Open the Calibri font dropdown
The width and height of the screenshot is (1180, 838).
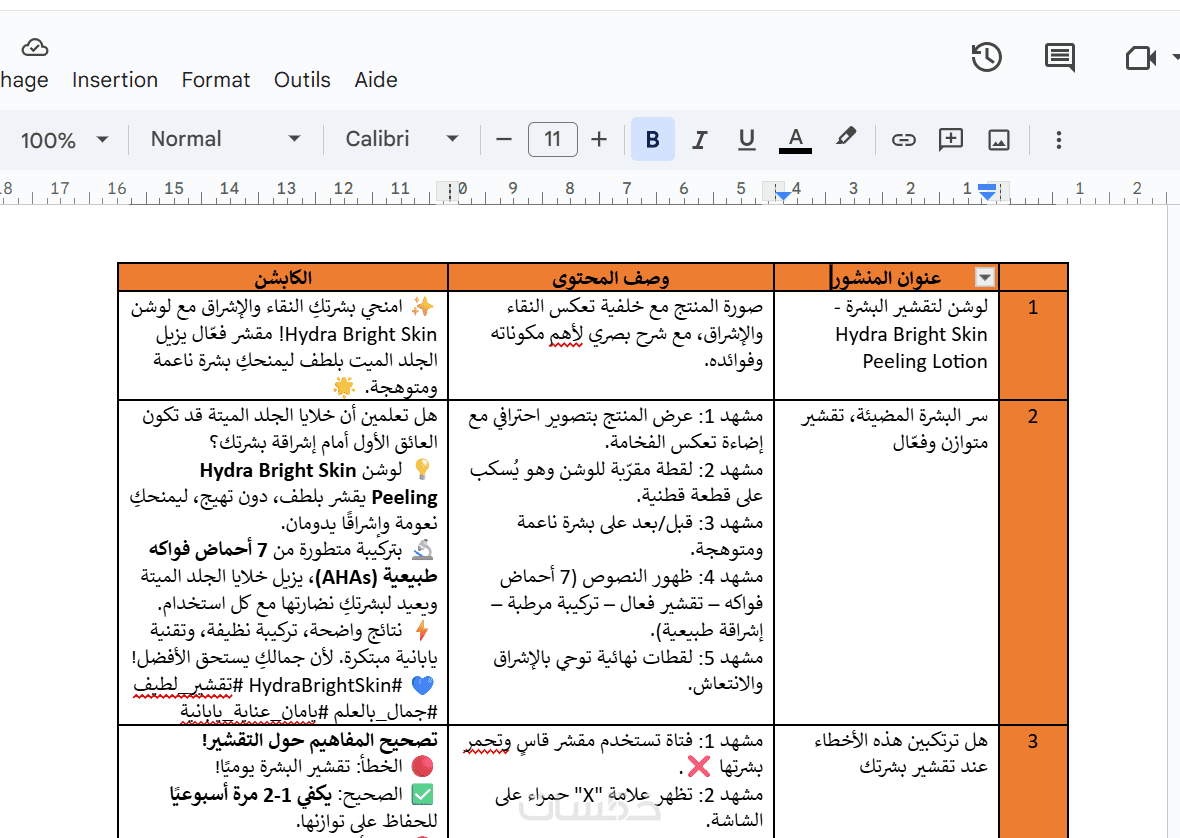pyautogui.click(x=402, y=139)
